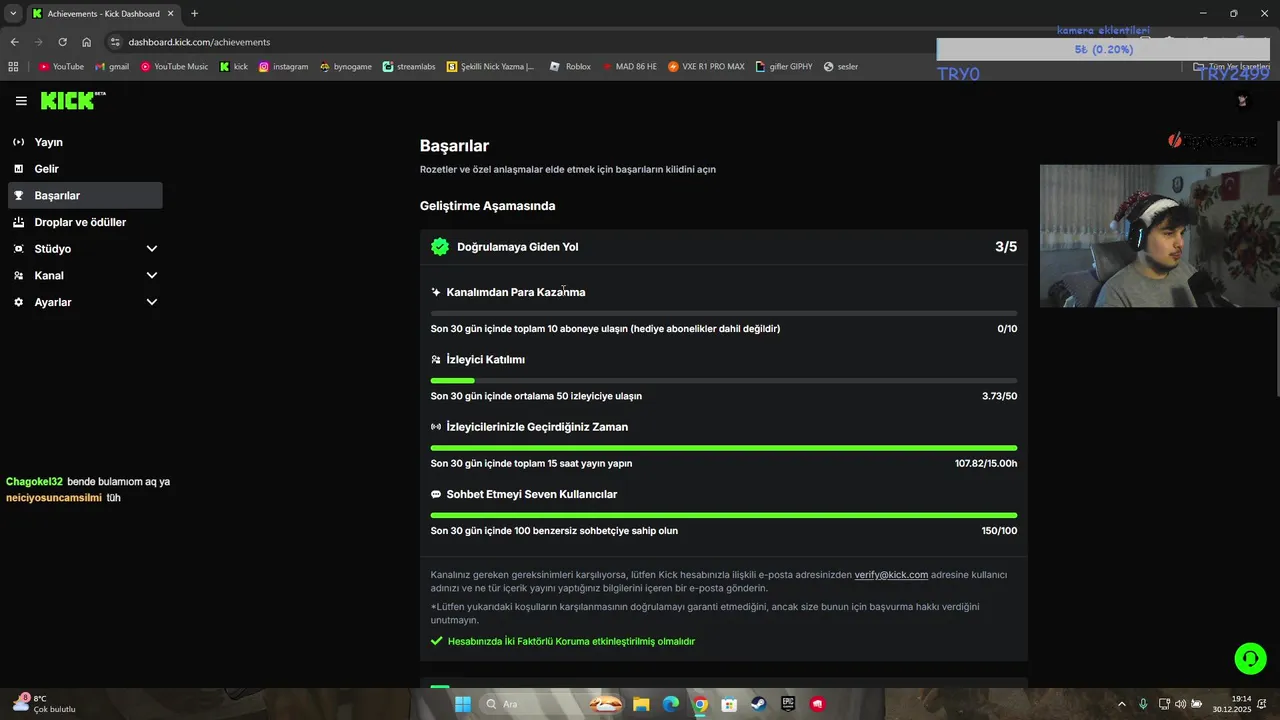Image resolution: width=1280 pixels, height=720 pixels.
Task: Open the Windows Start menu
Action: (x=462, y=704)
